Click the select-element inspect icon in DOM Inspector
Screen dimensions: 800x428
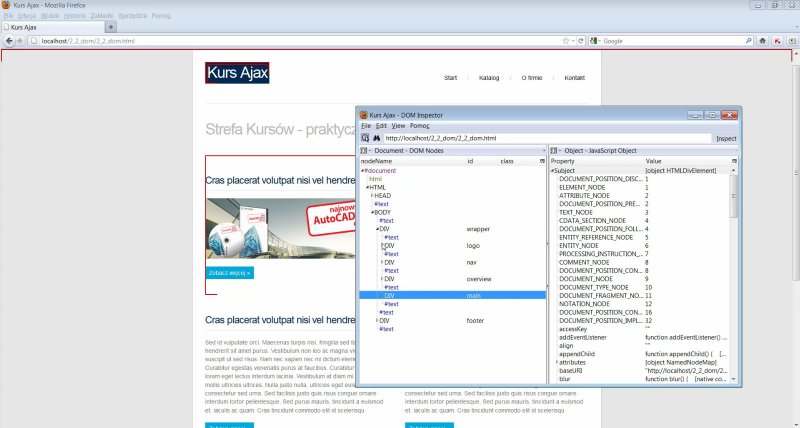point(365,137)
